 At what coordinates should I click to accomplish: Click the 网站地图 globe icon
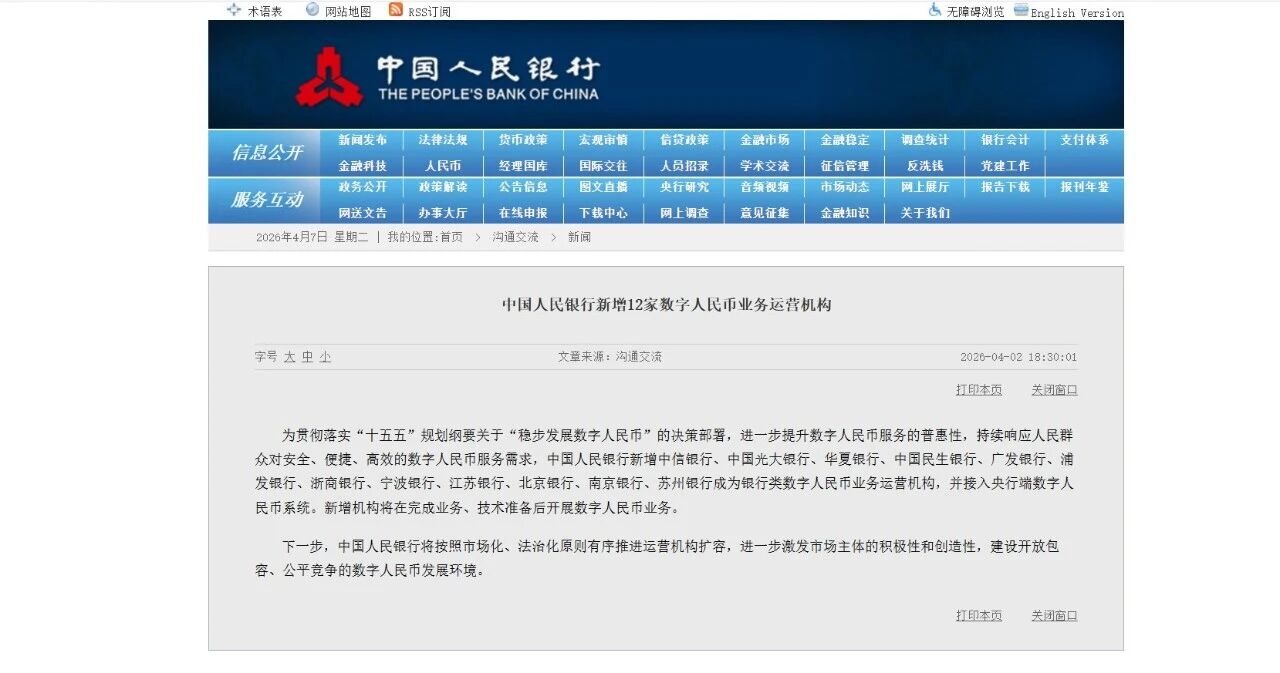313,10
